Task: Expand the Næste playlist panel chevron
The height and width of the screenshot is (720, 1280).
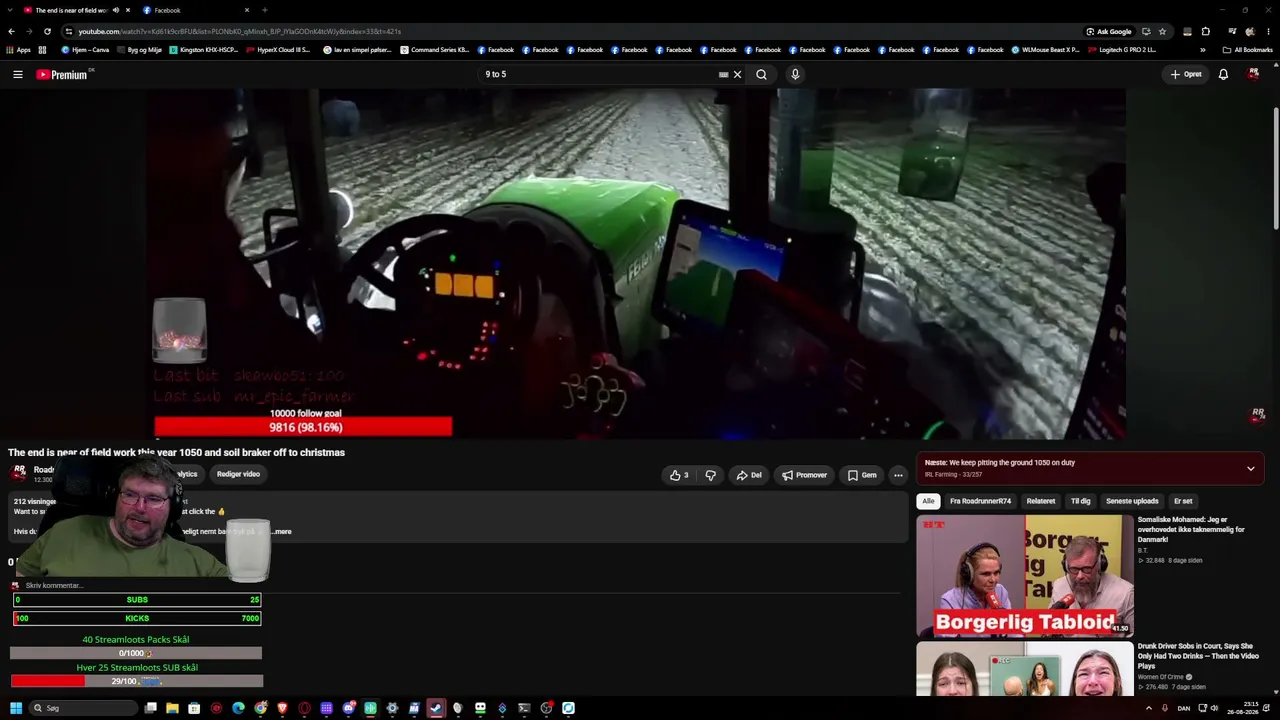Action: tap(1250, 468)
